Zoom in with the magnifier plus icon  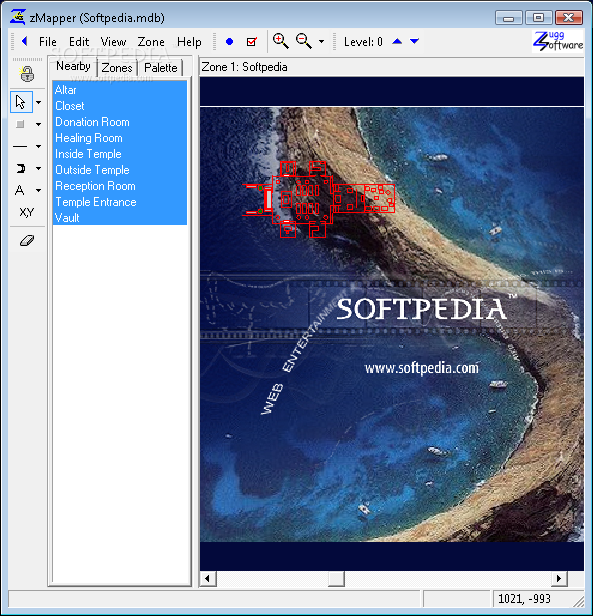(x=281, y=41)
